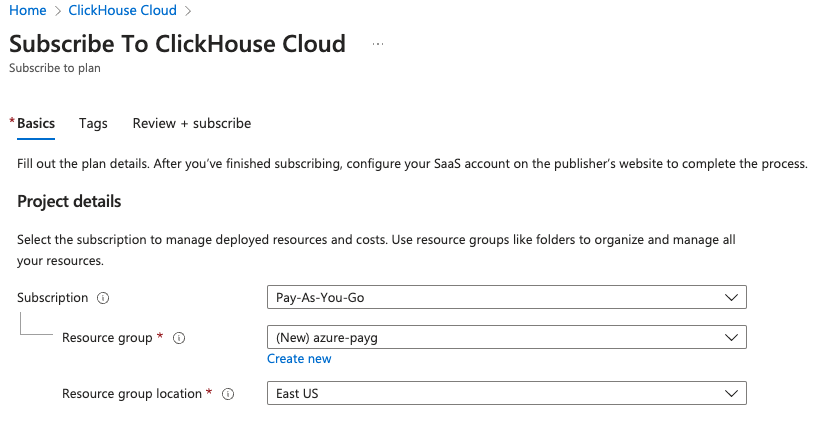Click the chevron arrow in the East US field

coord(732,394)
